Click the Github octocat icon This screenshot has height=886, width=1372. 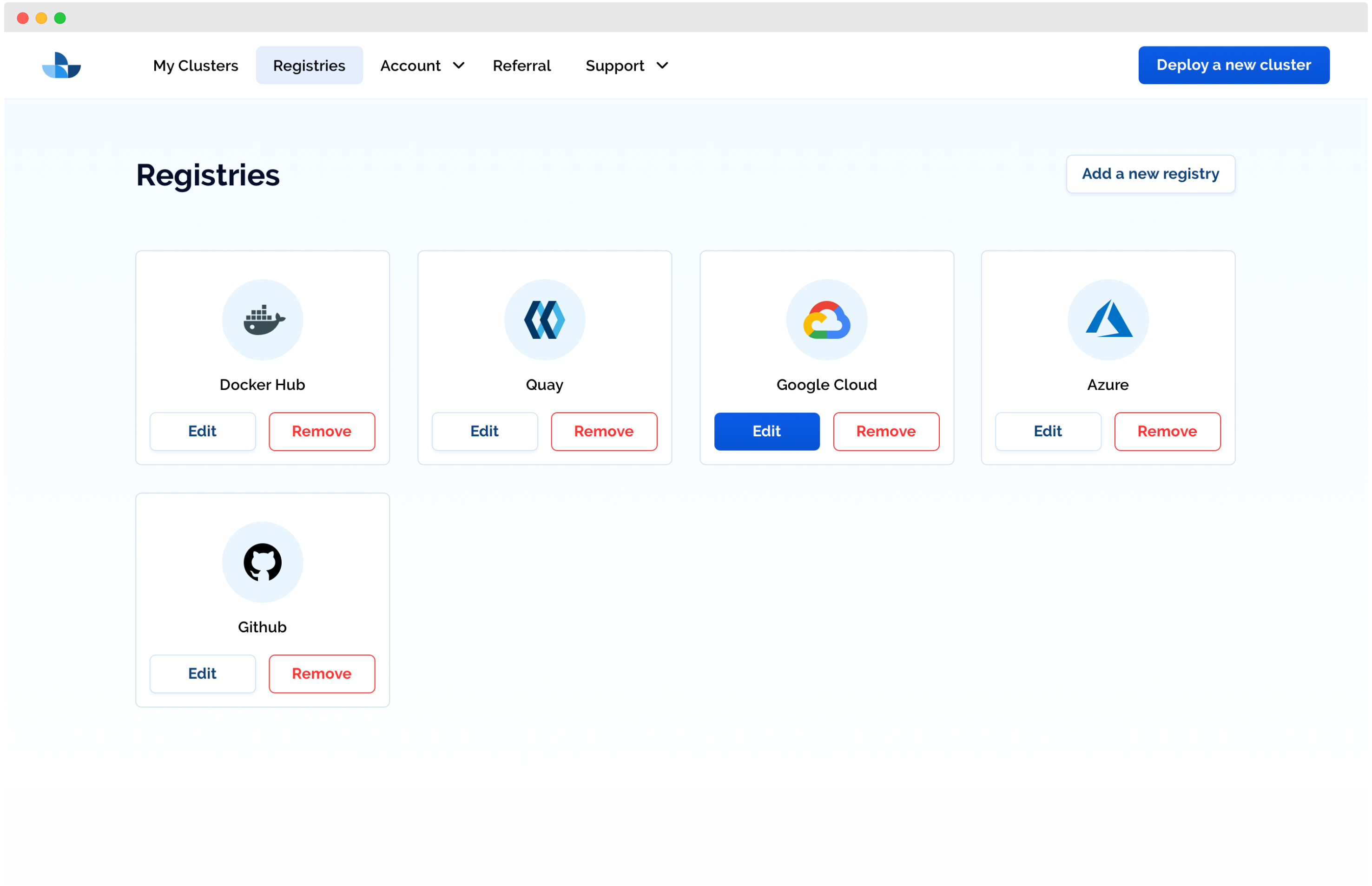(x=263, y=562)
